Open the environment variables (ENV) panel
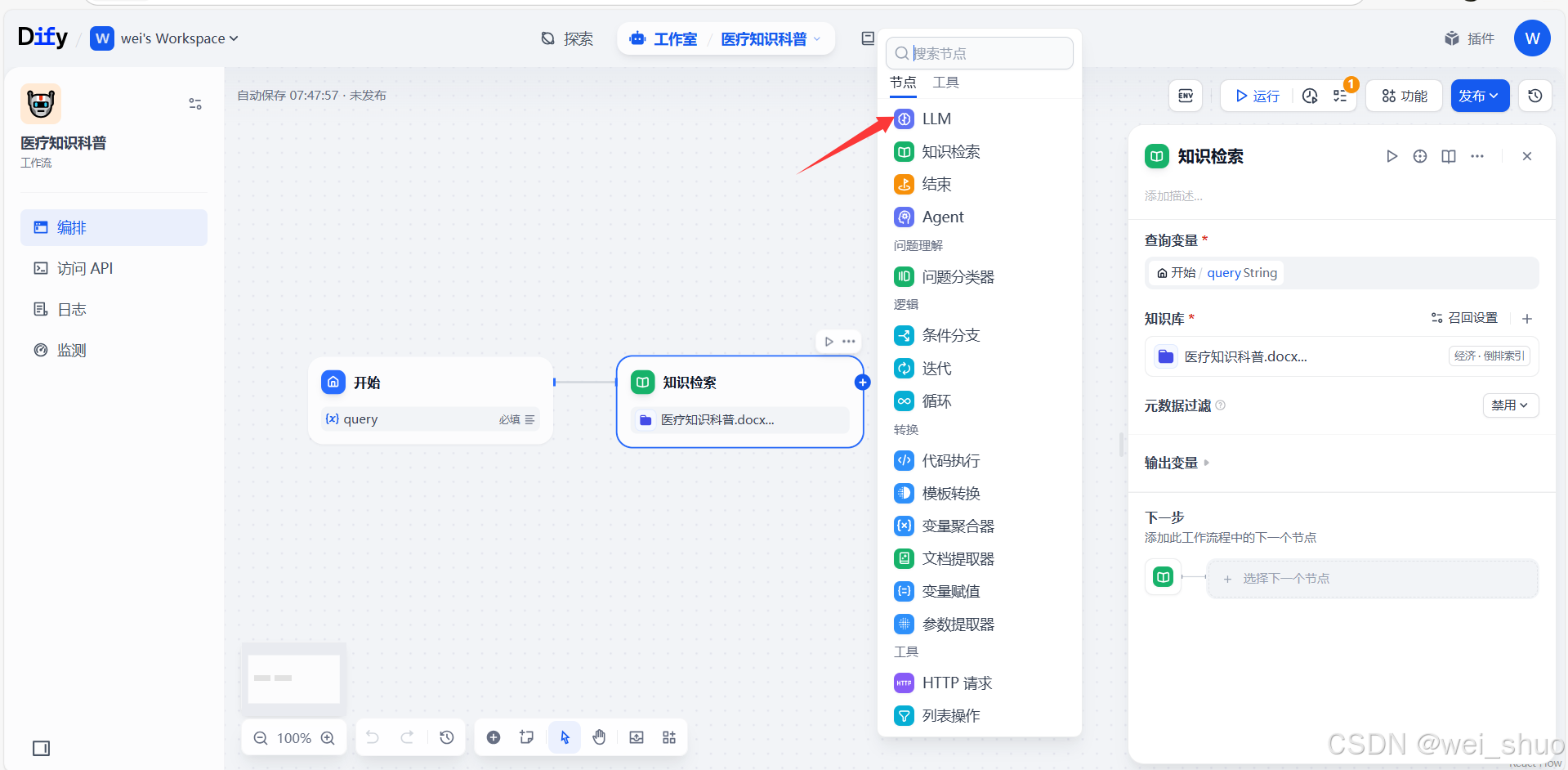This screenshot has height=770, width=1568. pos(1185,96)
